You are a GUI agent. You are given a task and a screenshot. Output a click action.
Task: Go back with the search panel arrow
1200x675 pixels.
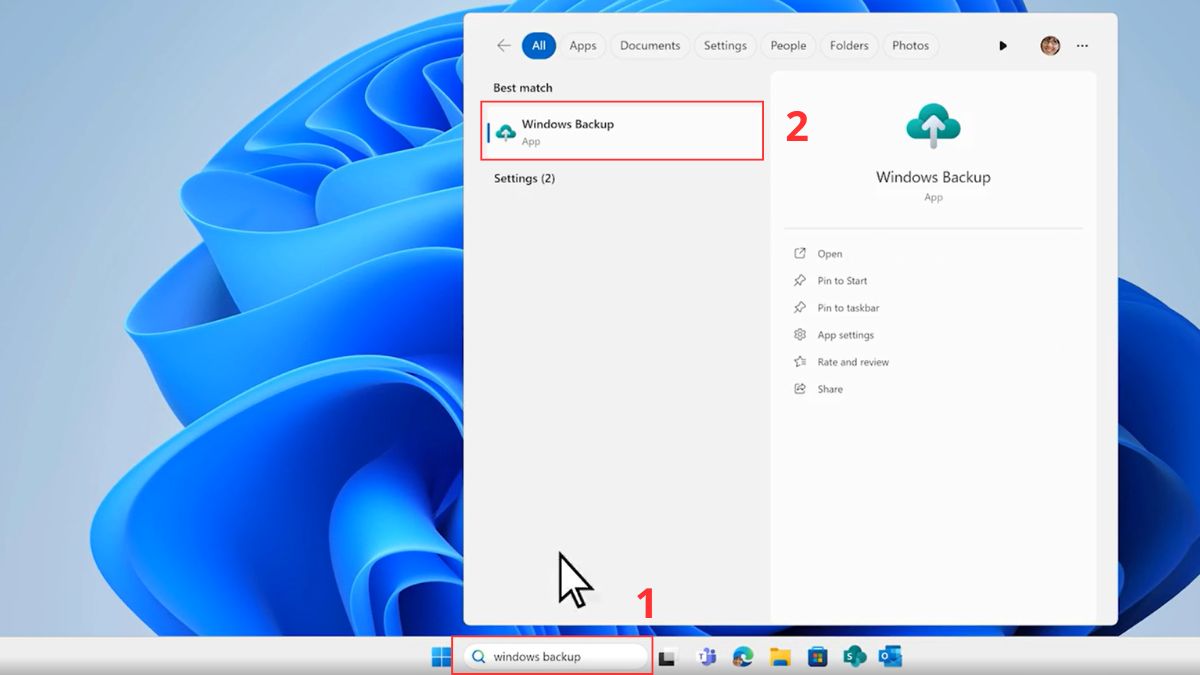pyautogui.click(x=503, y=45)
